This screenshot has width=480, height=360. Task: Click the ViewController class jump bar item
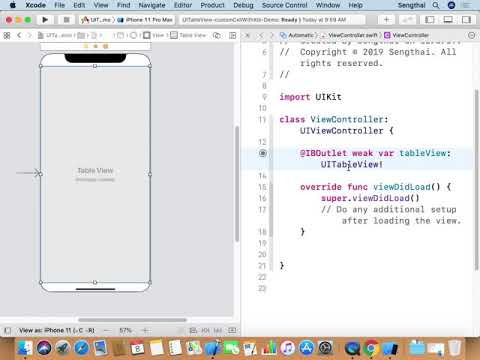tap(407, 35)
